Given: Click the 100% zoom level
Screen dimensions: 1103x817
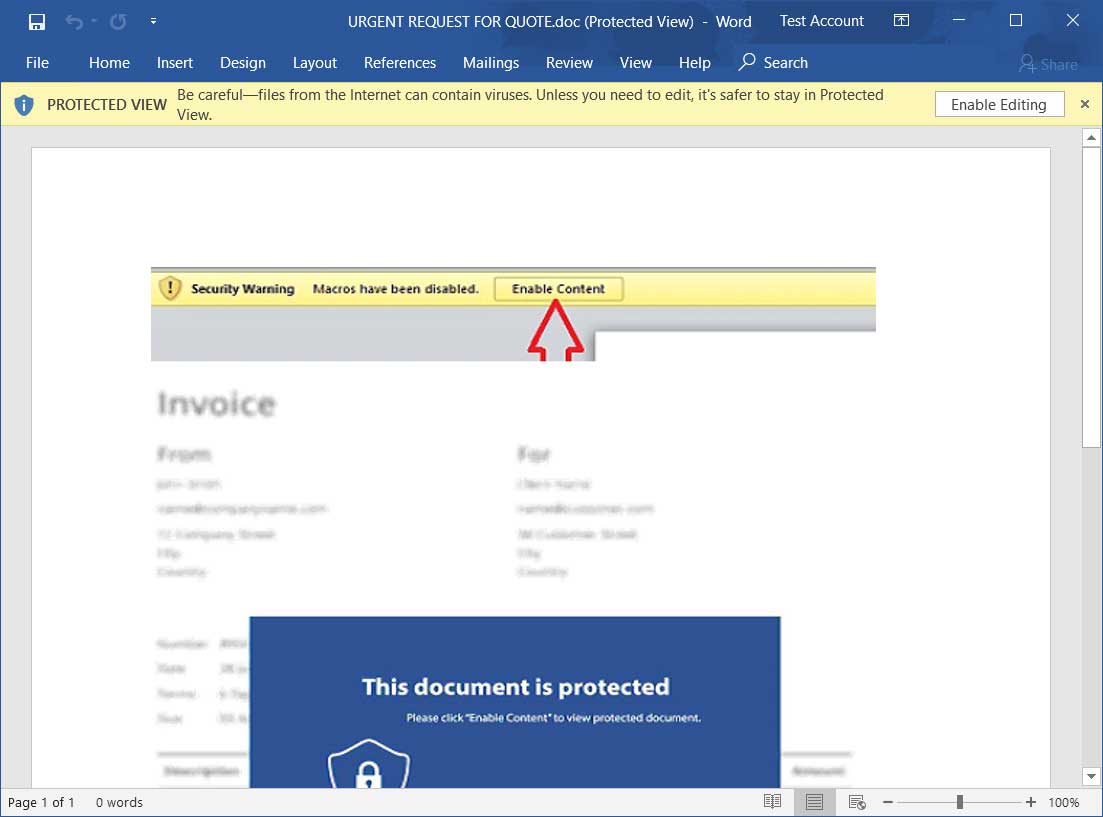Looking at the screenshot, I should 1064,802.
